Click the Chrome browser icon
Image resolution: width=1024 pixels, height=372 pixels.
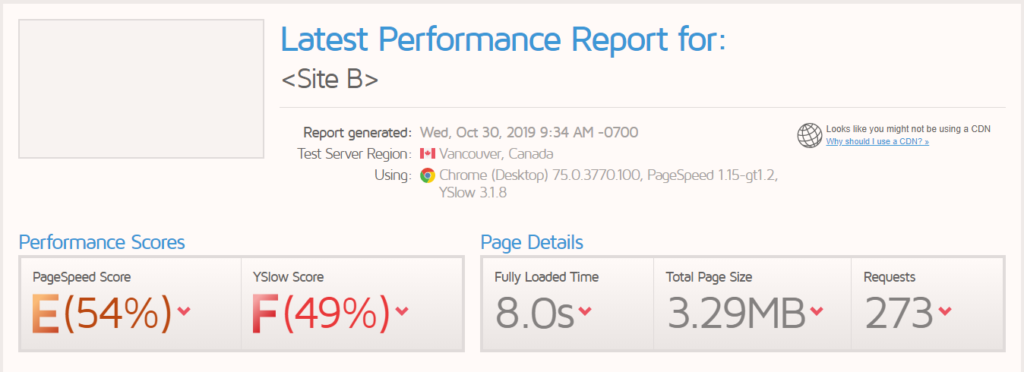pos(428,175)
